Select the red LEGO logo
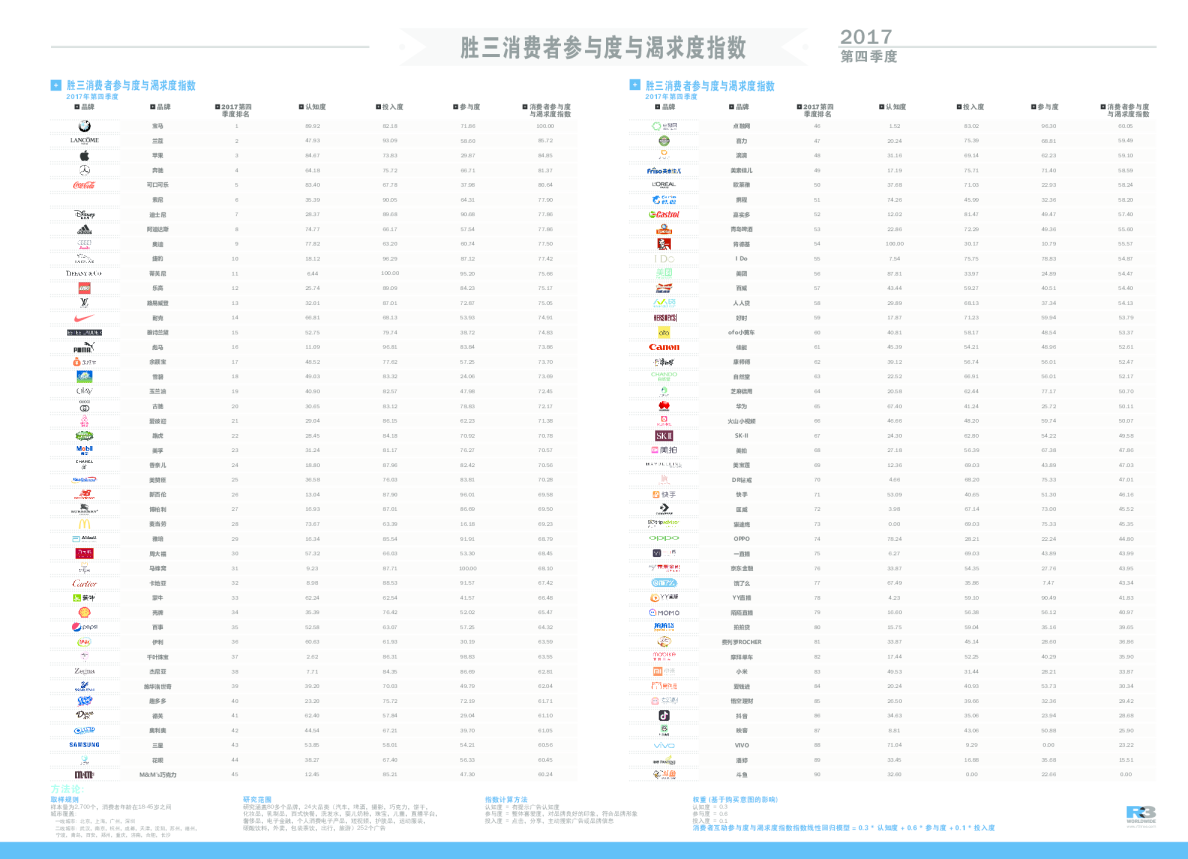The height and width of the screenshot is (859, 1188). pyautogui.click(x=85, y=288)
